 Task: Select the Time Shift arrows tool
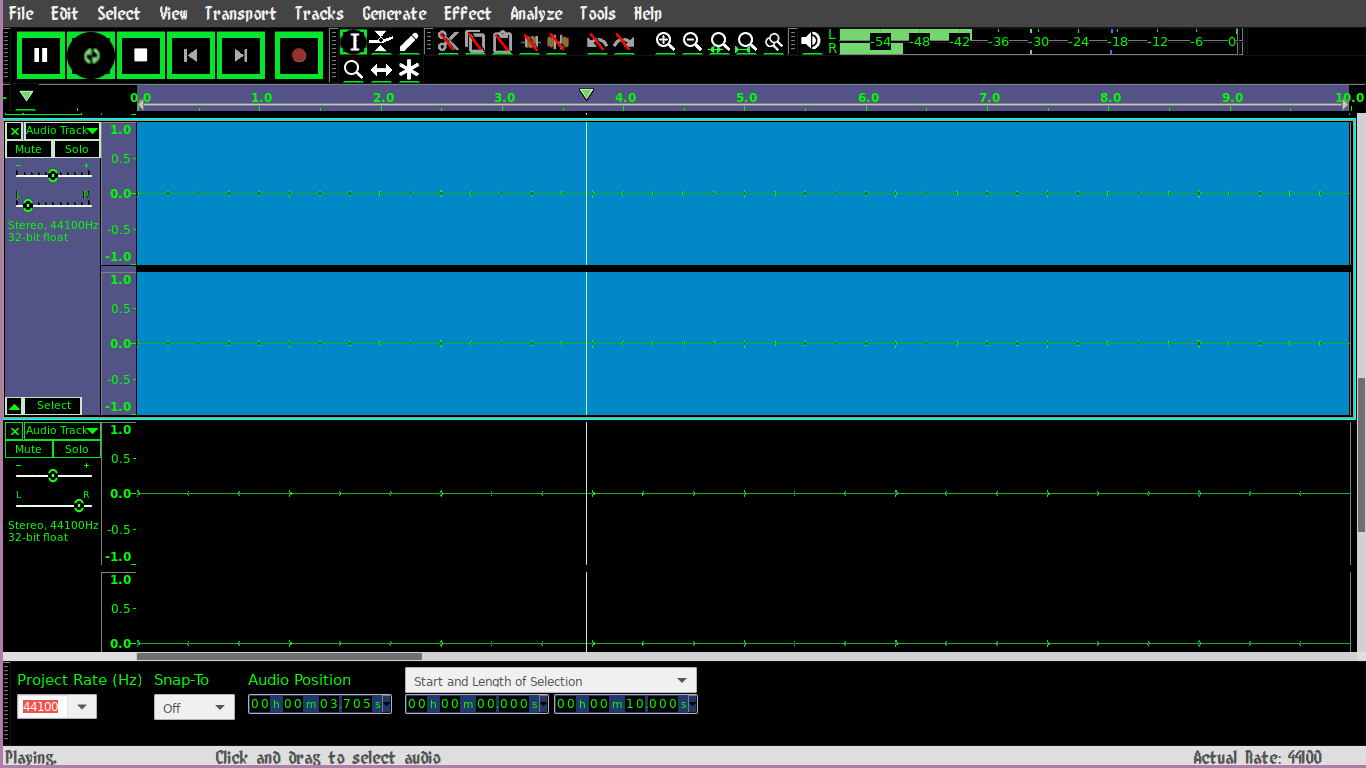[381, 70]
